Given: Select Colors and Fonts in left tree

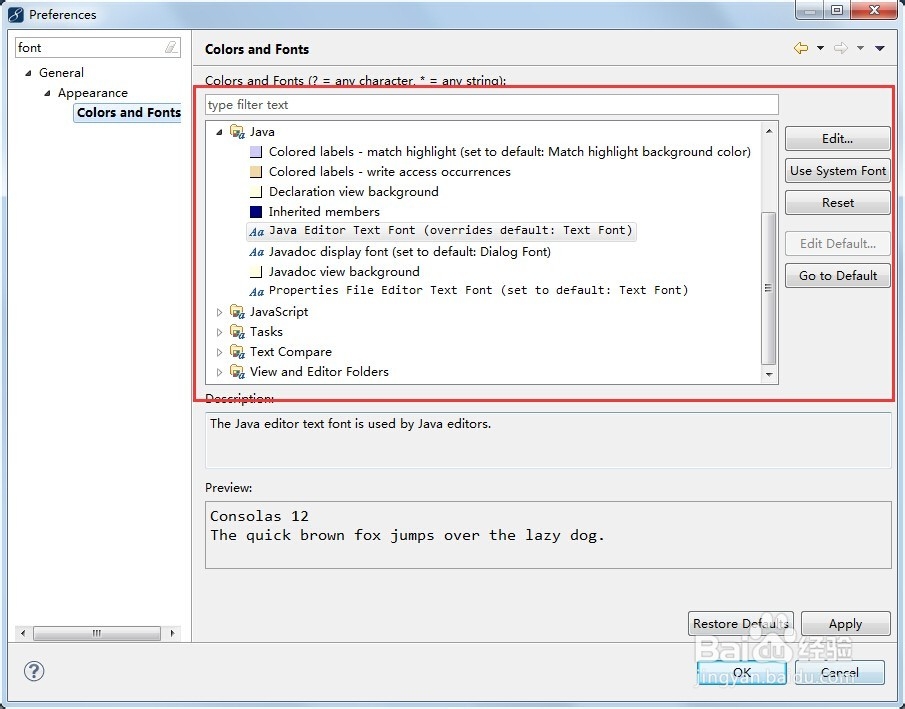Looking at the screenshot, I should pyautogui.click(x=129, y=113).
